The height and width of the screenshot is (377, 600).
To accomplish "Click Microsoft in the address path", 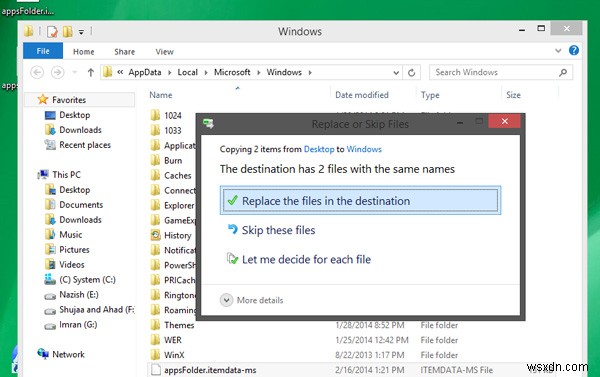I will 232,72.
